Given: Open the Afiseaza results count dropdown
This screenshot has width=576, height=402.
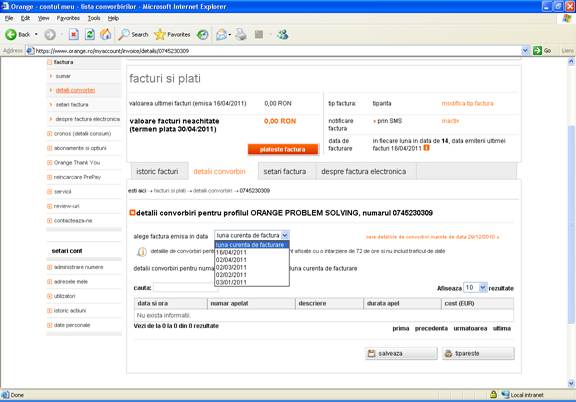Looking at the screenshot, I should point(475,288).
